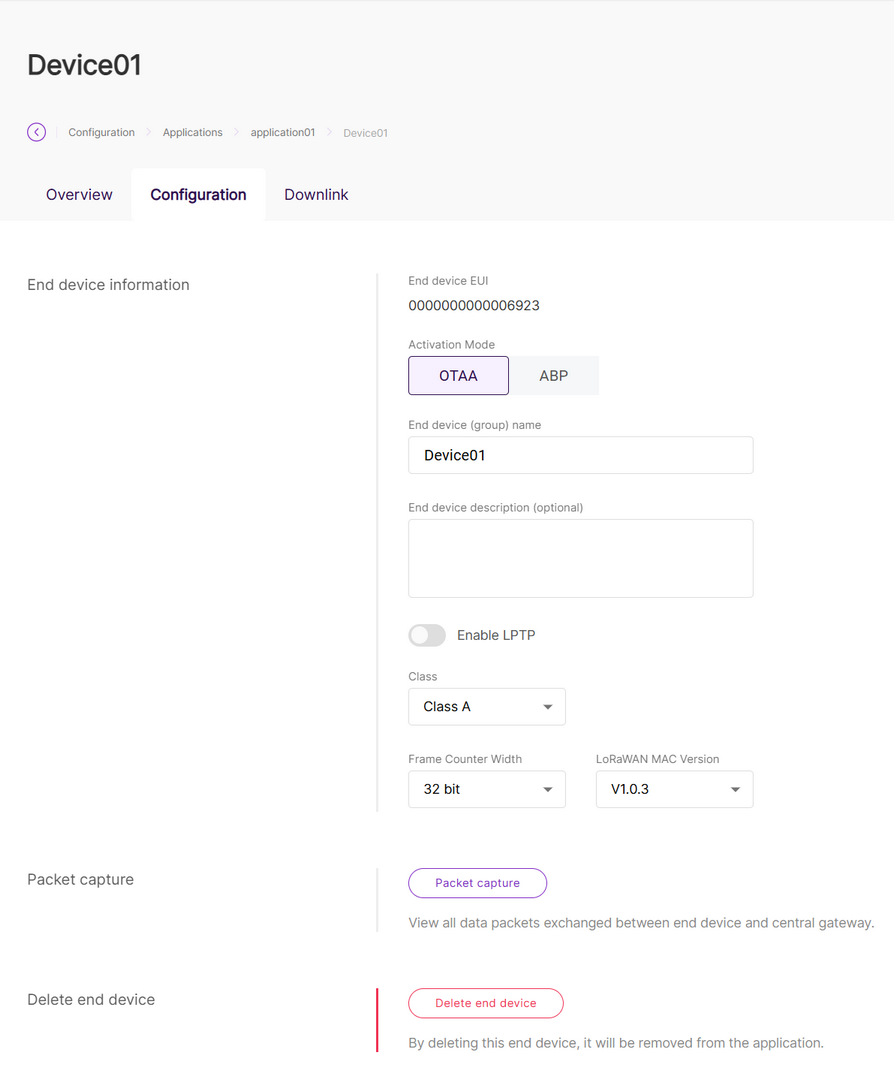The image size is (894, 1080).
Task: Click the End device information section label
Action: (x=108, y=285)
